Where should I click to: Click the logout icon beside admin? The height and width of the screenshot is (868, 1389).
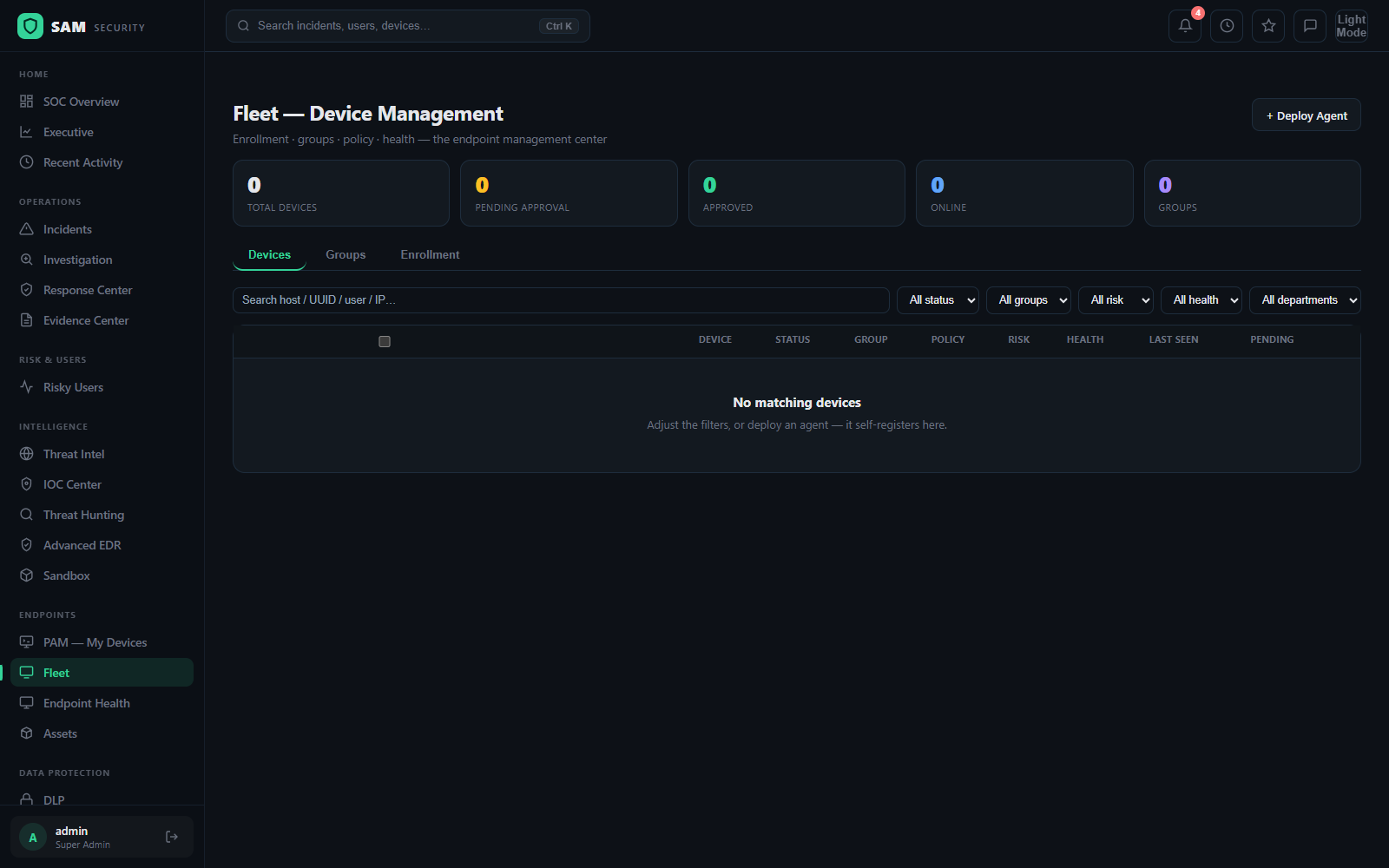pyautogui.click(x=172, y=837)
